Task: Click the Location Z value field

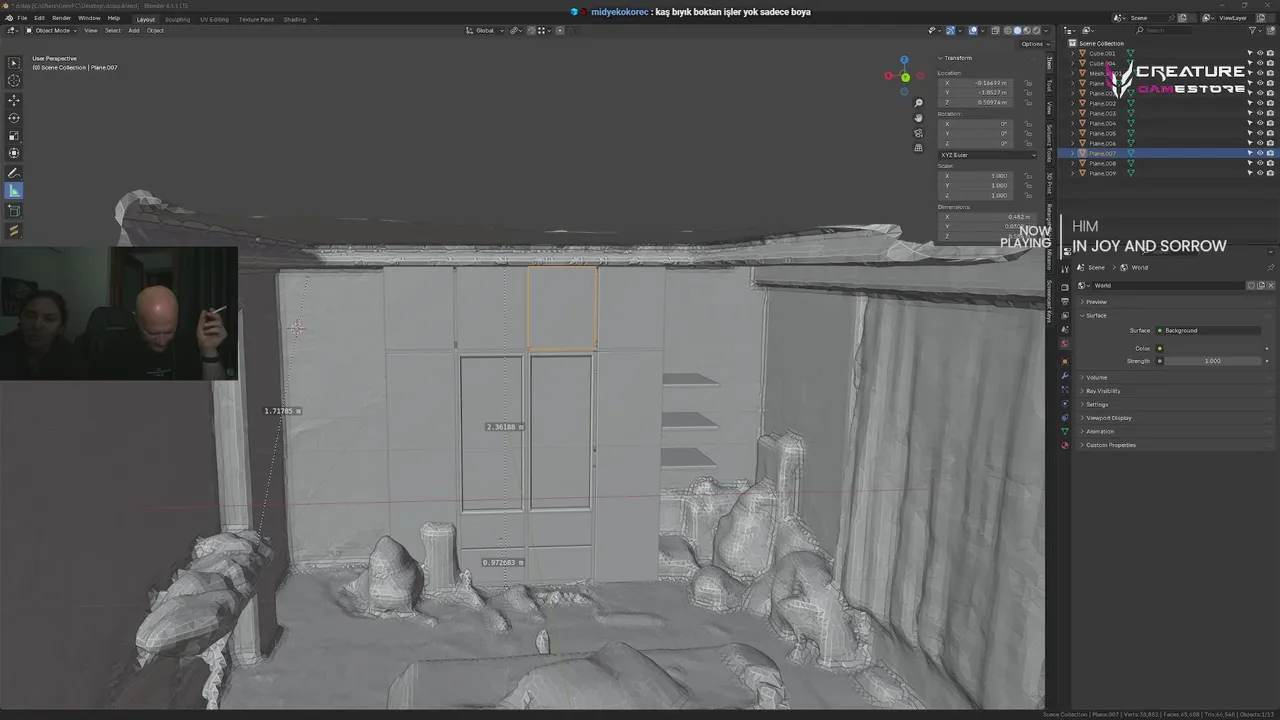Action: click(978, 102)
